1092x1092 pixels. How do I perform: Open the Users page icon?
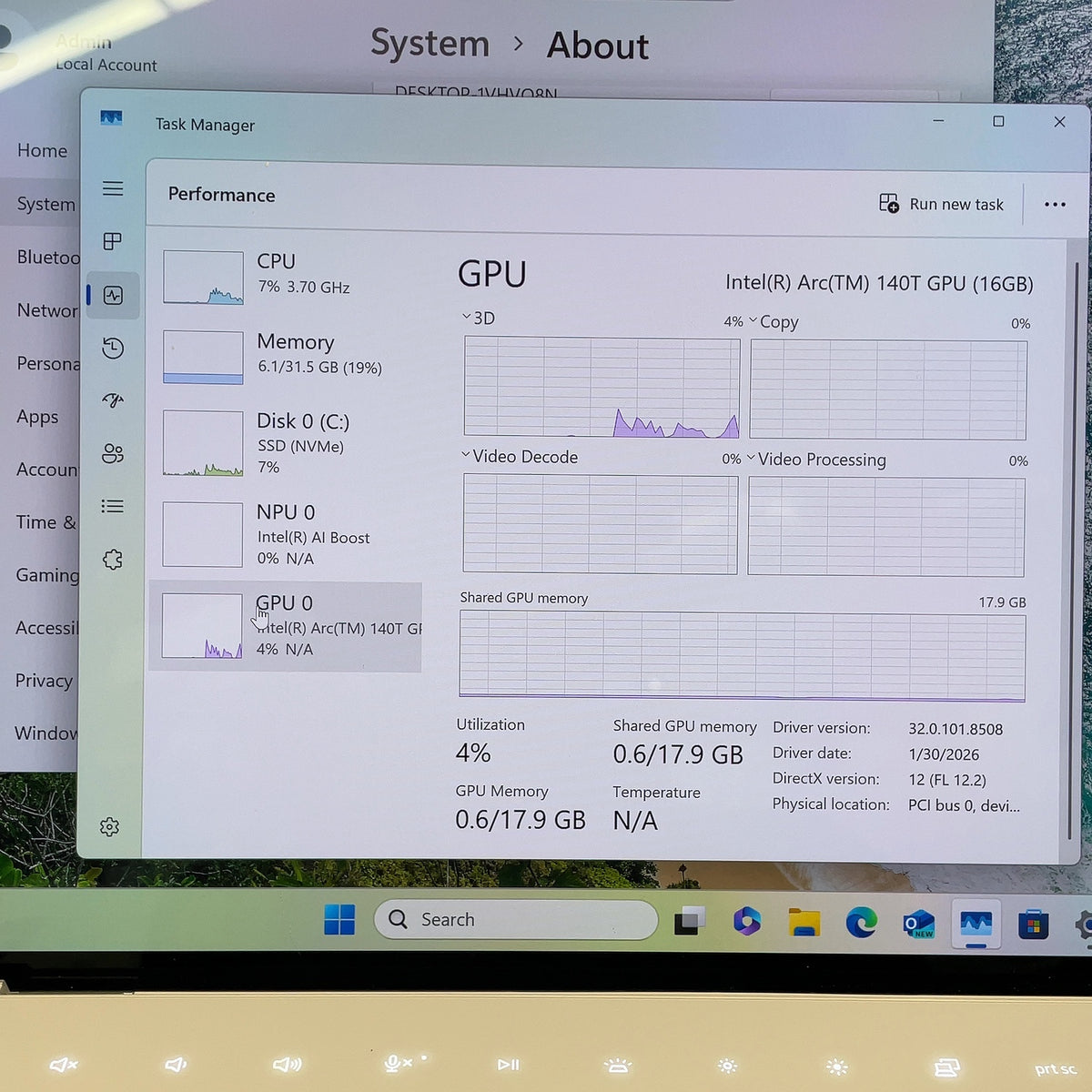pyautogui.click(x=113, y=453)
